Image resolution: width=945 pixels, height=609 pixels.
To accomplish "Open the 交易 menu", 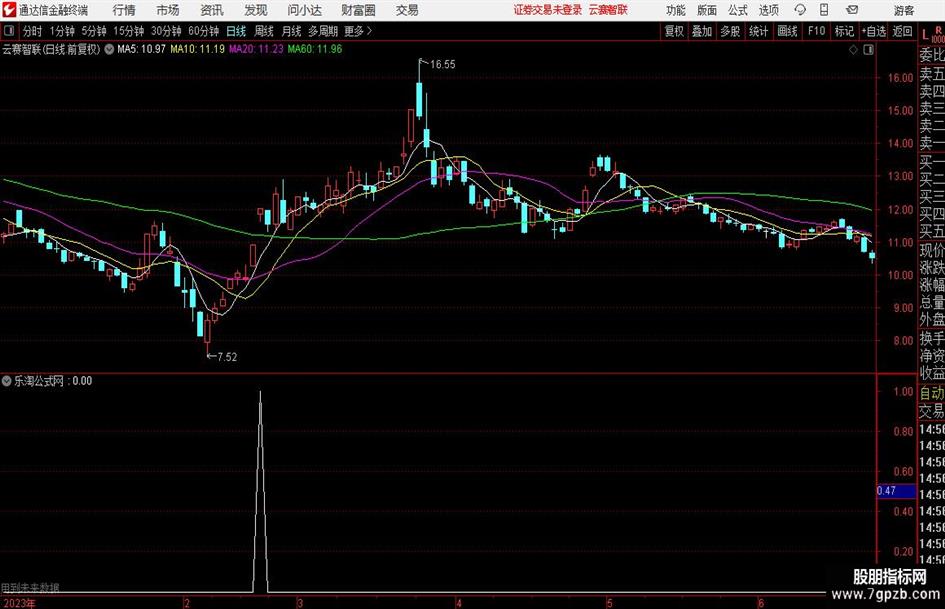I will point(407,10).
